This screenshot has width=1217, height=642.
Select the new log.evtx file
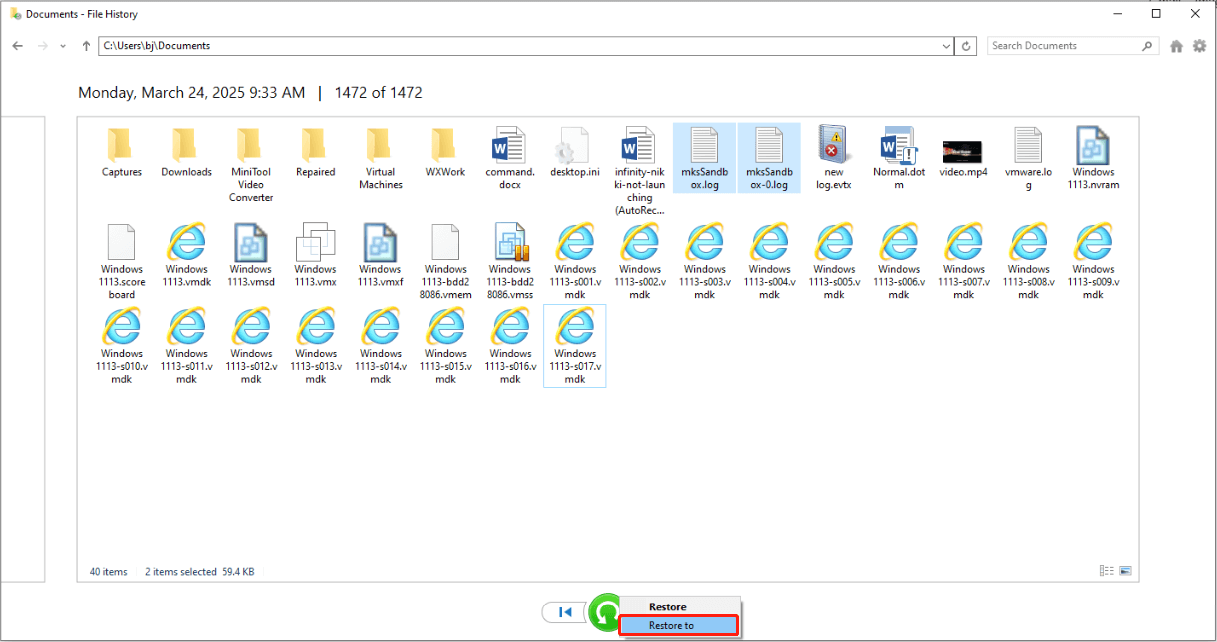pyautogui.click(x=833, y=152)
